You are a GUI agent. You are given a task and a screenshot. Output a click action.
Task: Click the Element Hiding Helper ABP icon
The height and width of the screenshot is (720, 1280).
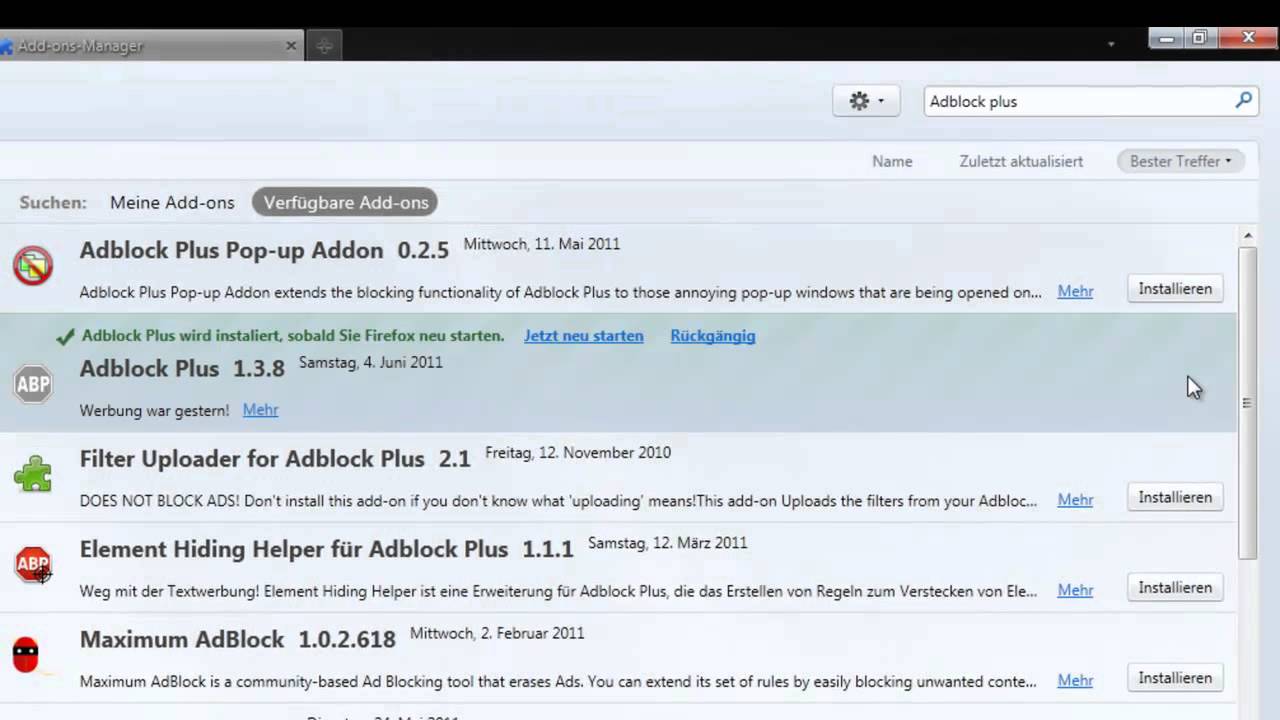point(33,565)
